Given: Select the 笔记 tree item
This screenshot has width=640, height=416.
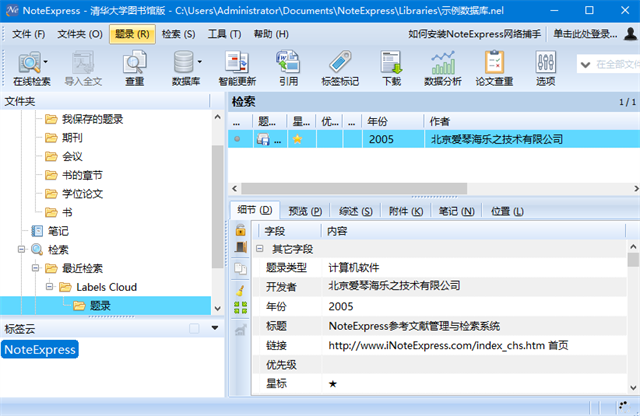Looking at the screenshot, I should tap(58, 231).
